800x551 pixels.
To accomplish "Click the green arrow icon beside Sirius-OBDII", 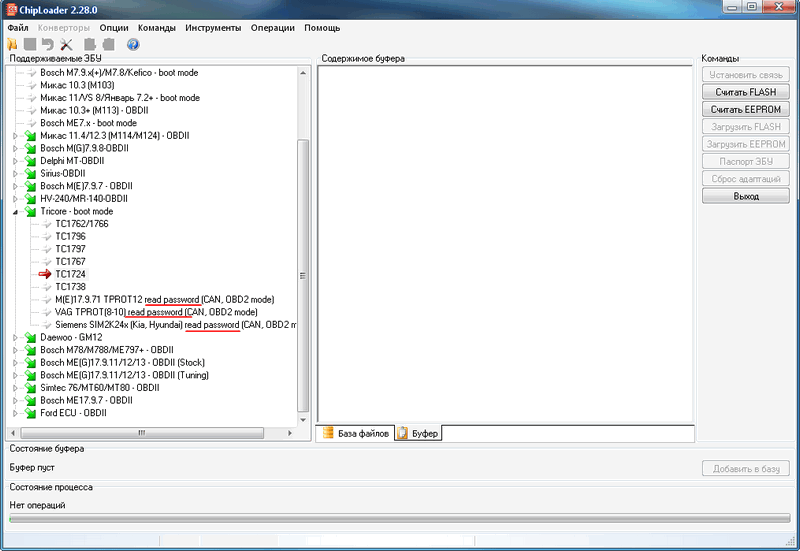I will point(30,173).
